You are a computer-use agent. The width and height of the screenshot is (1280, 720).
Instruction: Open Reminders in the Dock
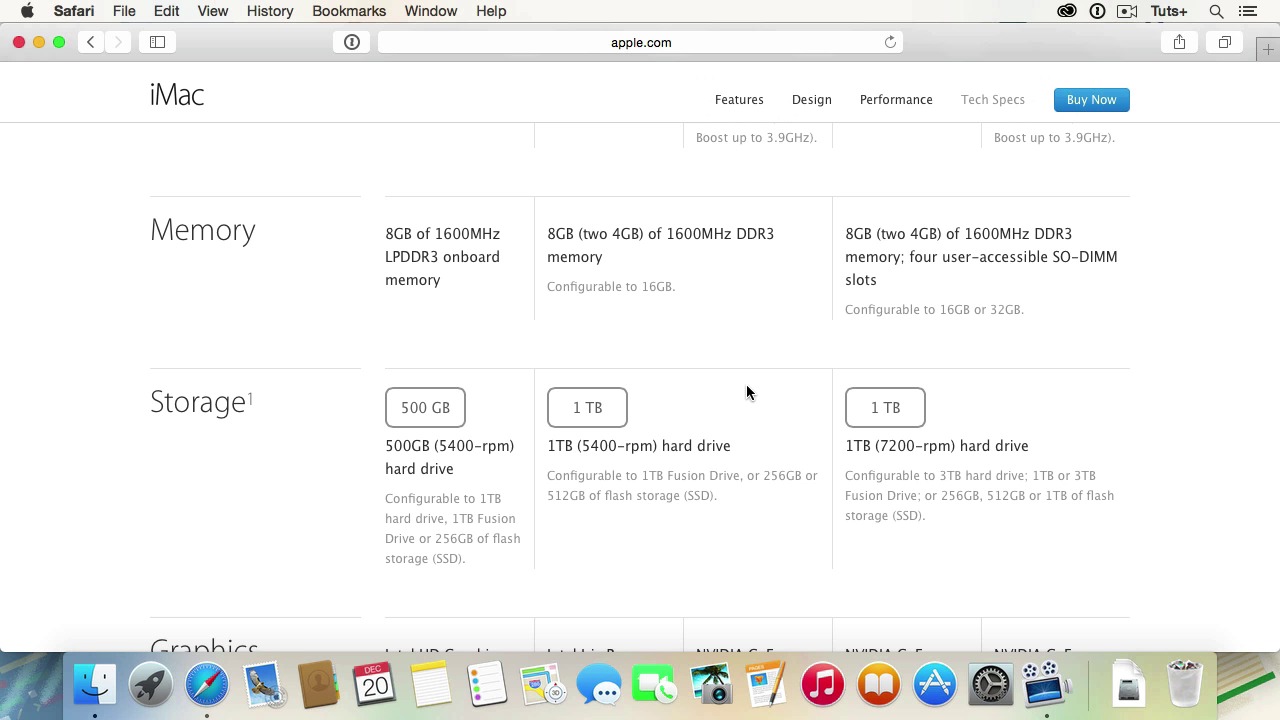487,685
